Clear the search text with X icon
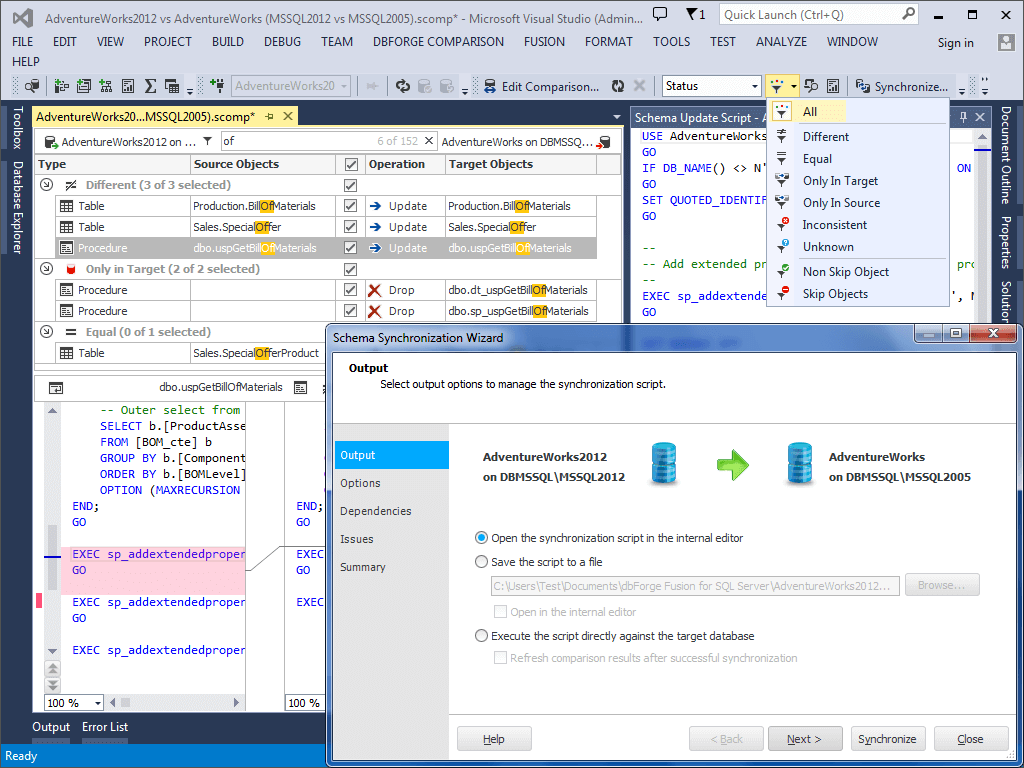 (x=429, y=140)
